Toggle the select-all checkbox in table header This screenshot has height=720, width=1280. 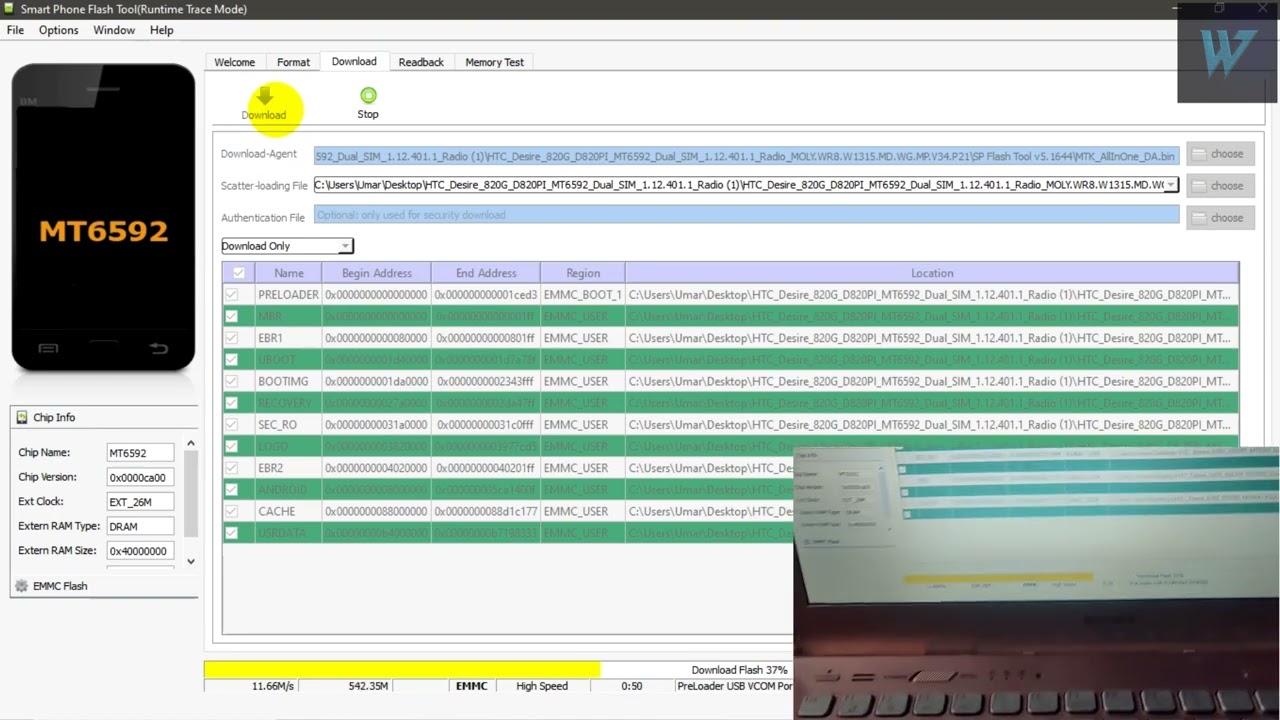(x=238, y=273)
